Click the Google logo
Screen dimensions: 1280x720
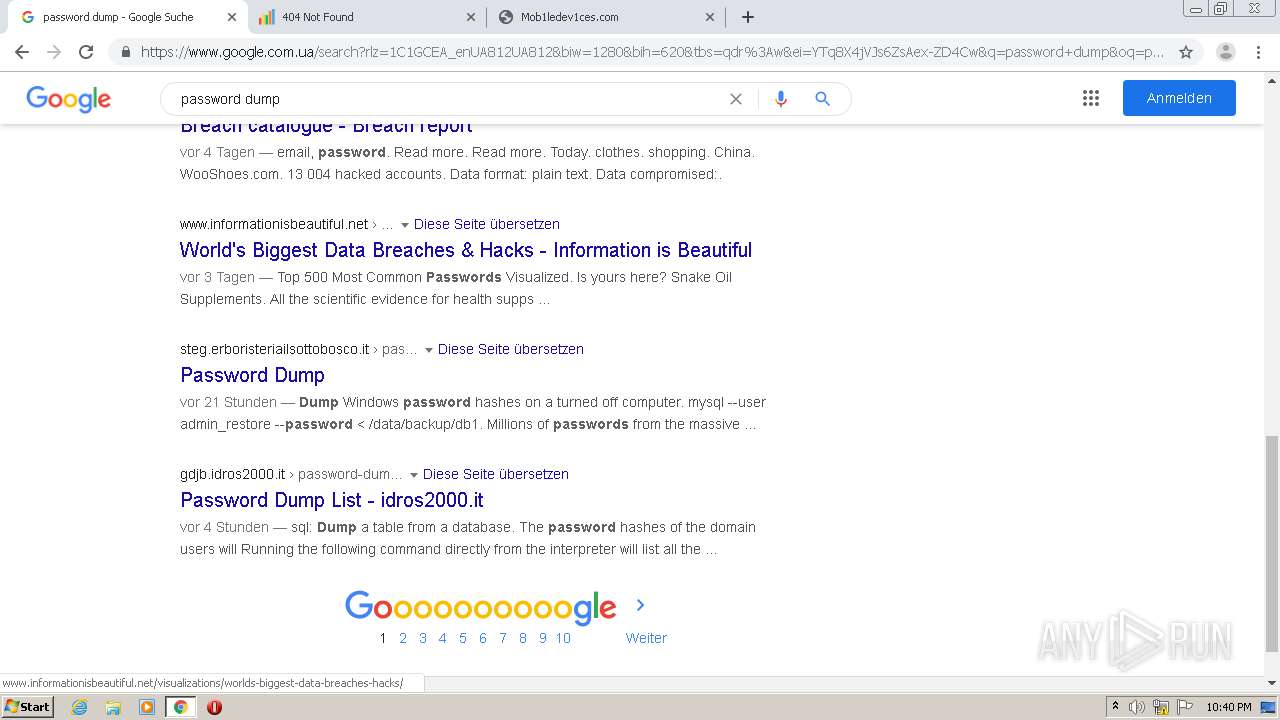[68, 99]
